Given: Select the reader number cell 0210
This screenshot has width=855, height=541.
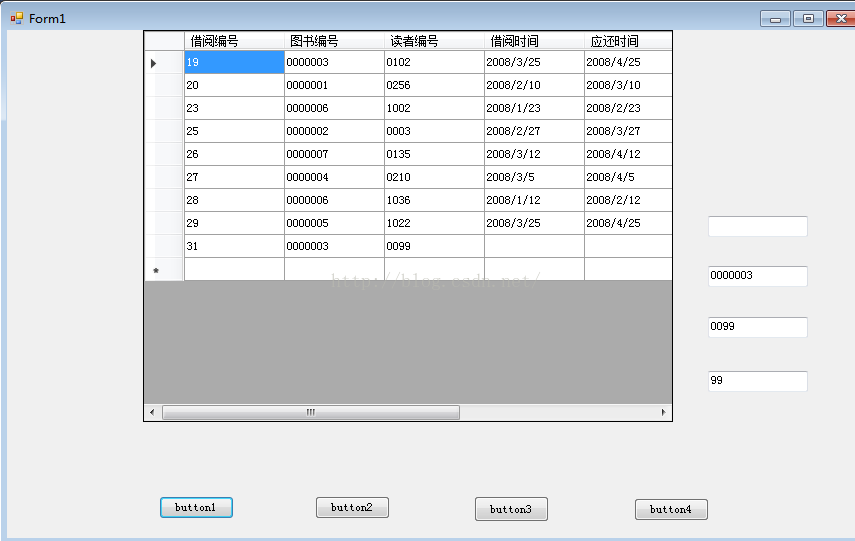Looking at the screenshot, I should coord(435,177).
